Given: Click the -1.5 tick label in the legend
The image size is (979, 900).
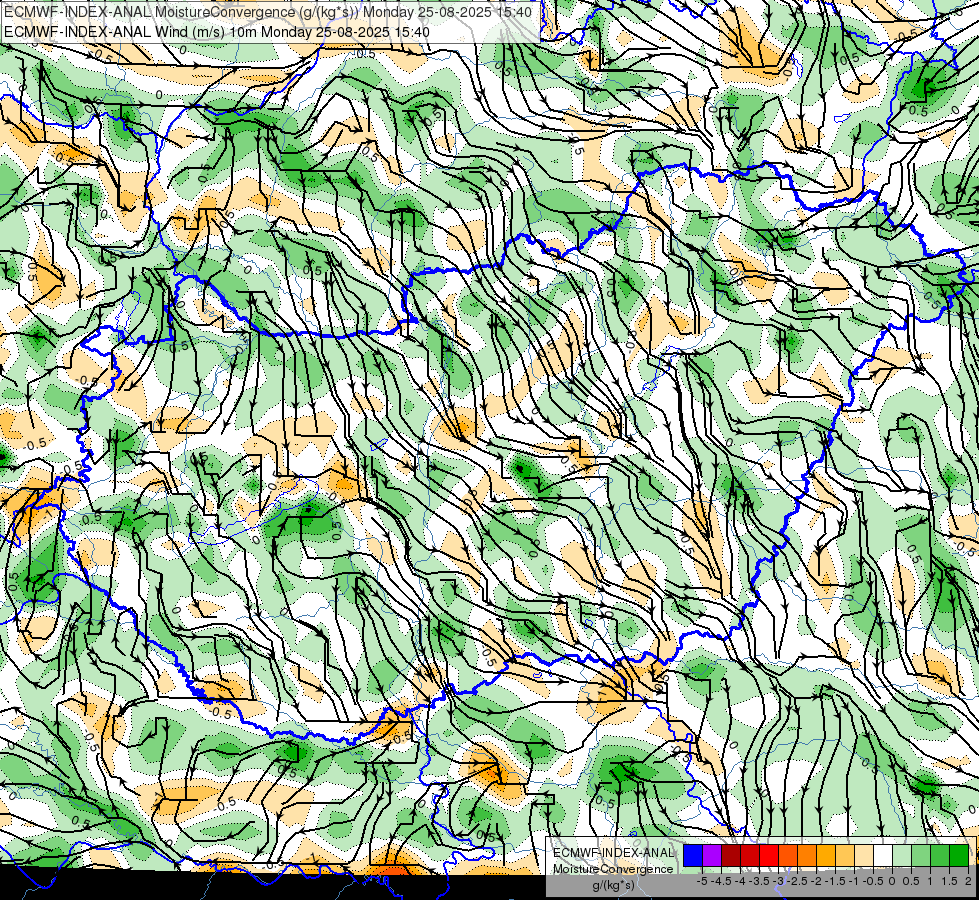Looking at the screenshot, I should tap(835, 881).
